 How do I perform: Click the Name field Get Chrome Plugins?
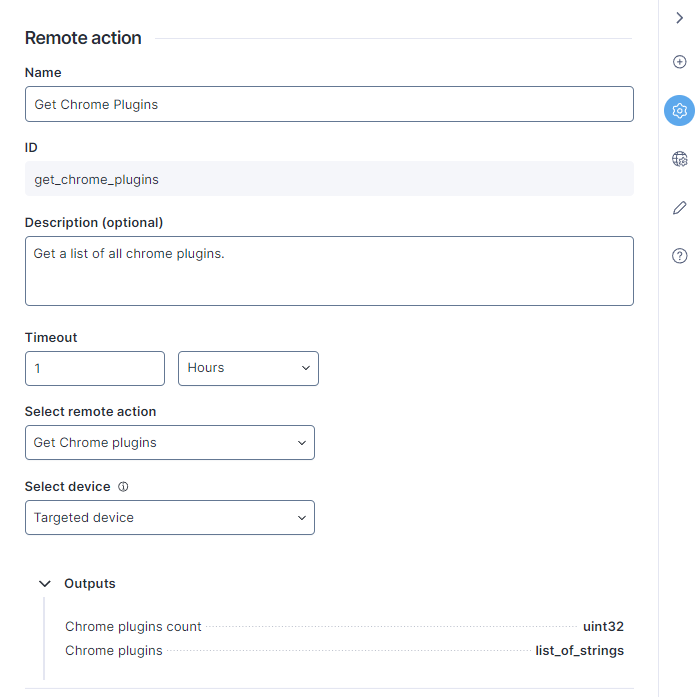[x=329, y=104]
